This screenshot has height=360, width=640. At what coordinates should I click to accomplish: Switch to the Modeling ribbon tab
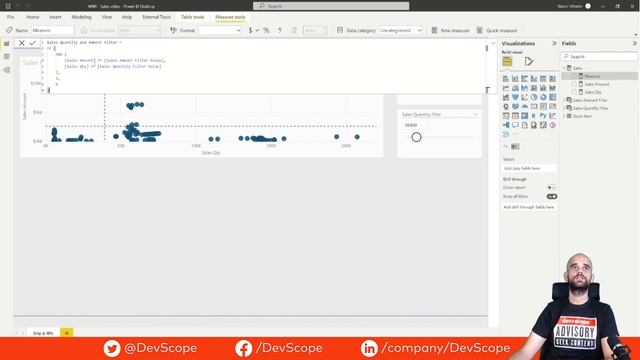click(82, 17)
